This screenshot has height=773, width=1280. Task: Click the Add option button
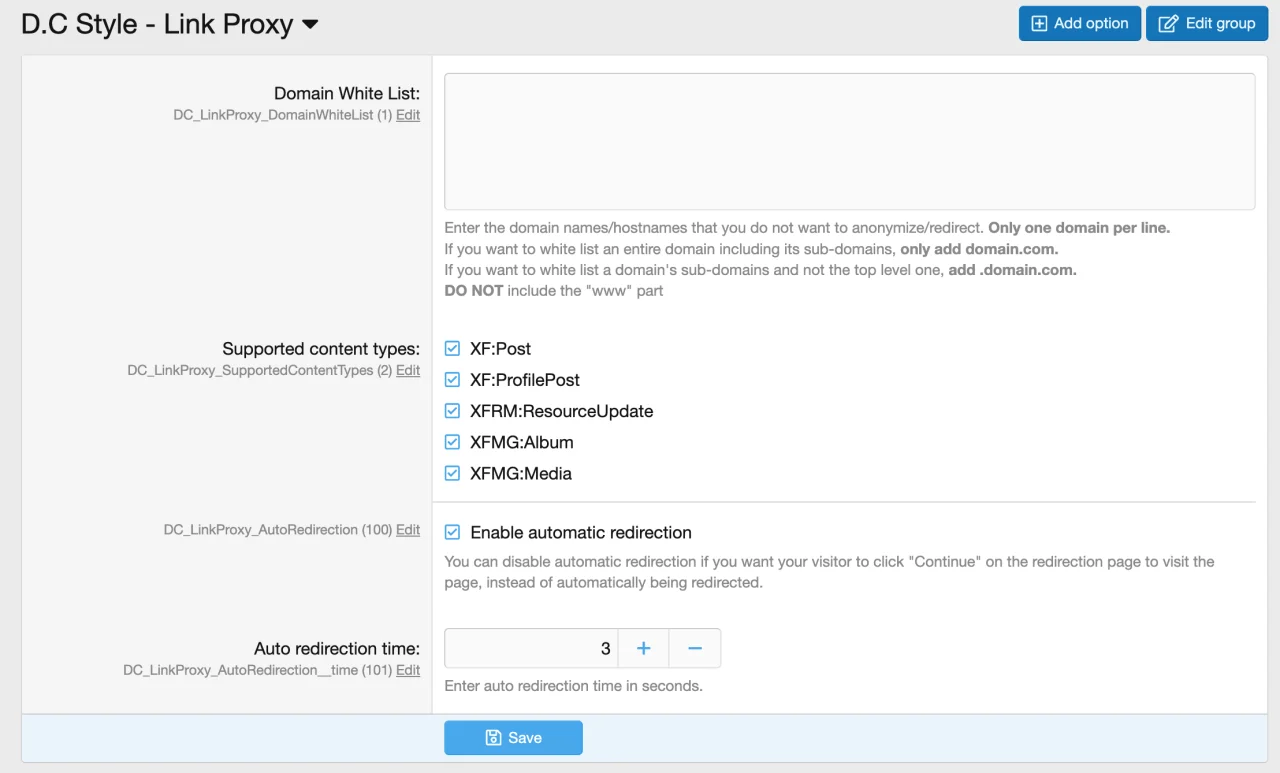pos(1079,24)
